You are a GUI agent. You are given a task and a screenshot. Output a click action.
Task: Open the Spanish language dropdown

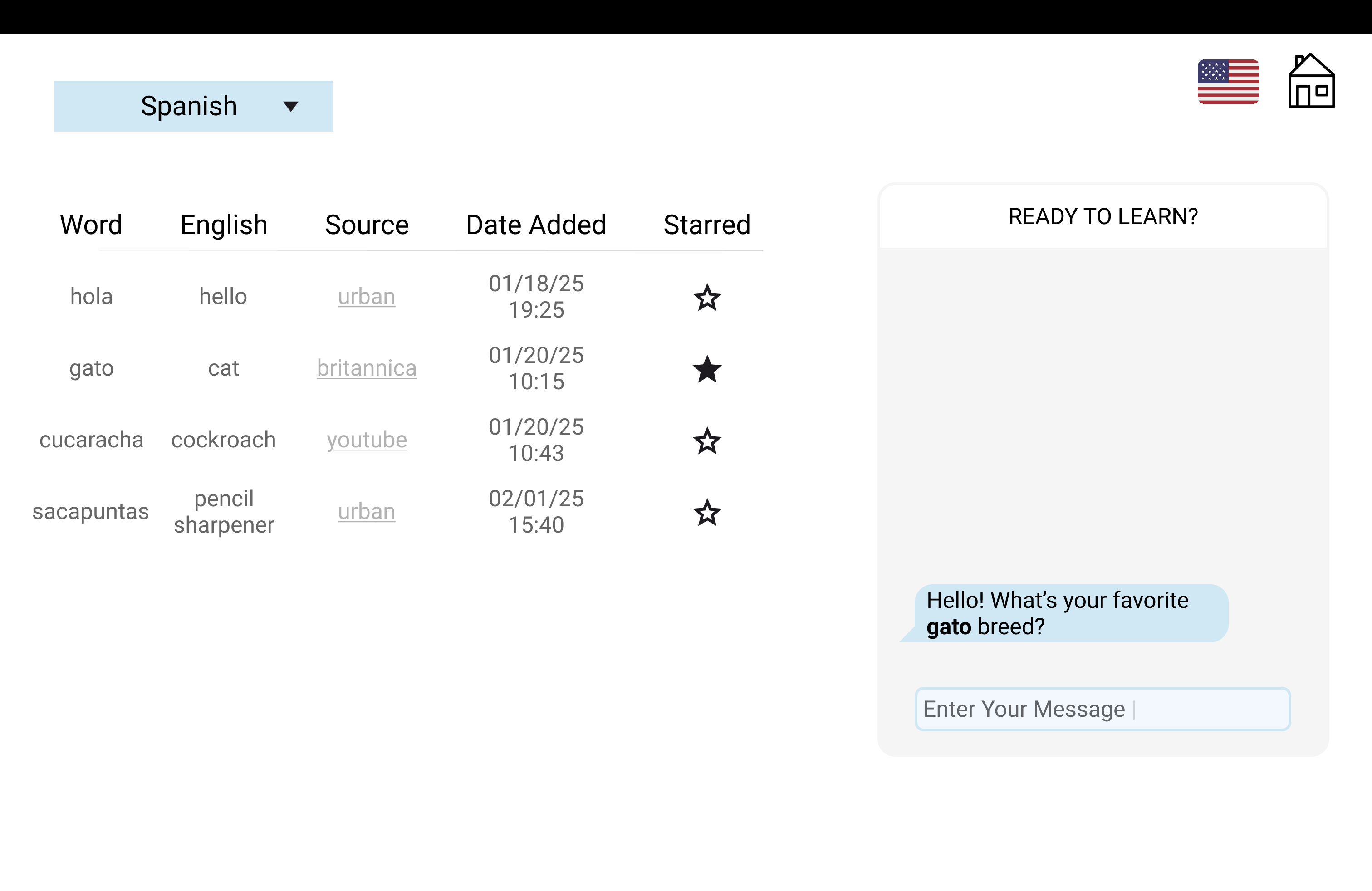click(193, 106)
